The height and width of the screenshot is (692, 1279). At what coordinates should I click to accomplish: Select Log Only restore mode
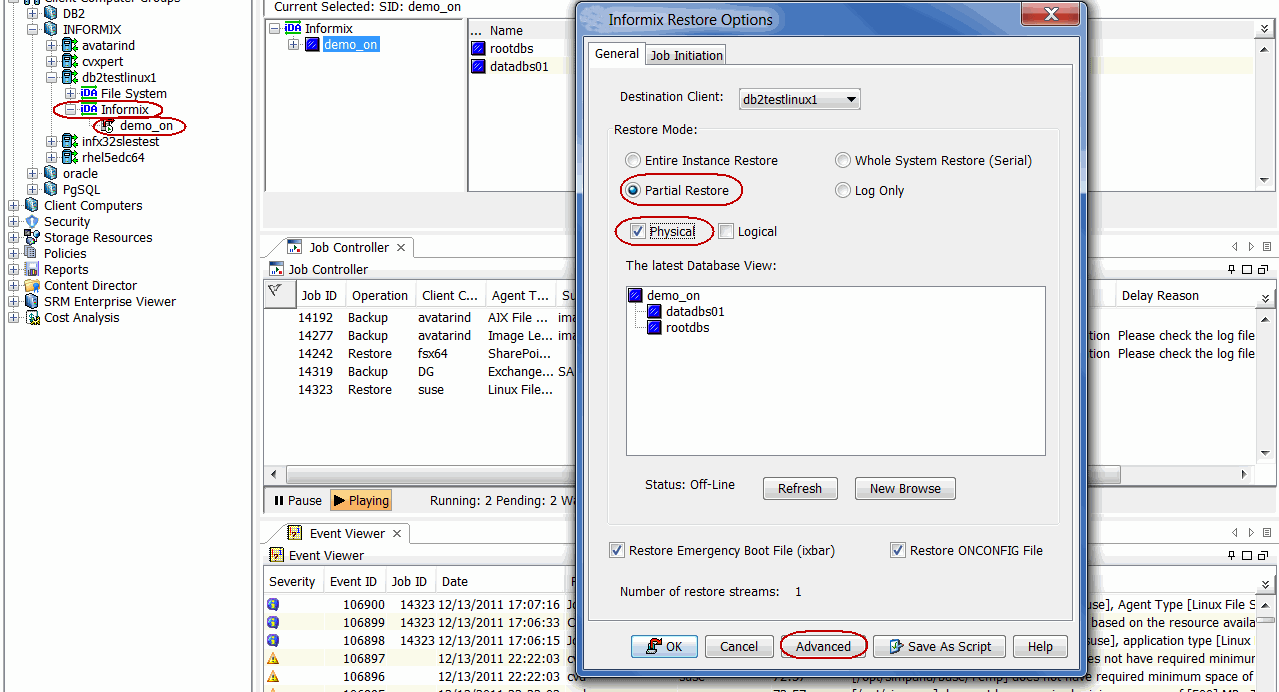pos(843,190)
